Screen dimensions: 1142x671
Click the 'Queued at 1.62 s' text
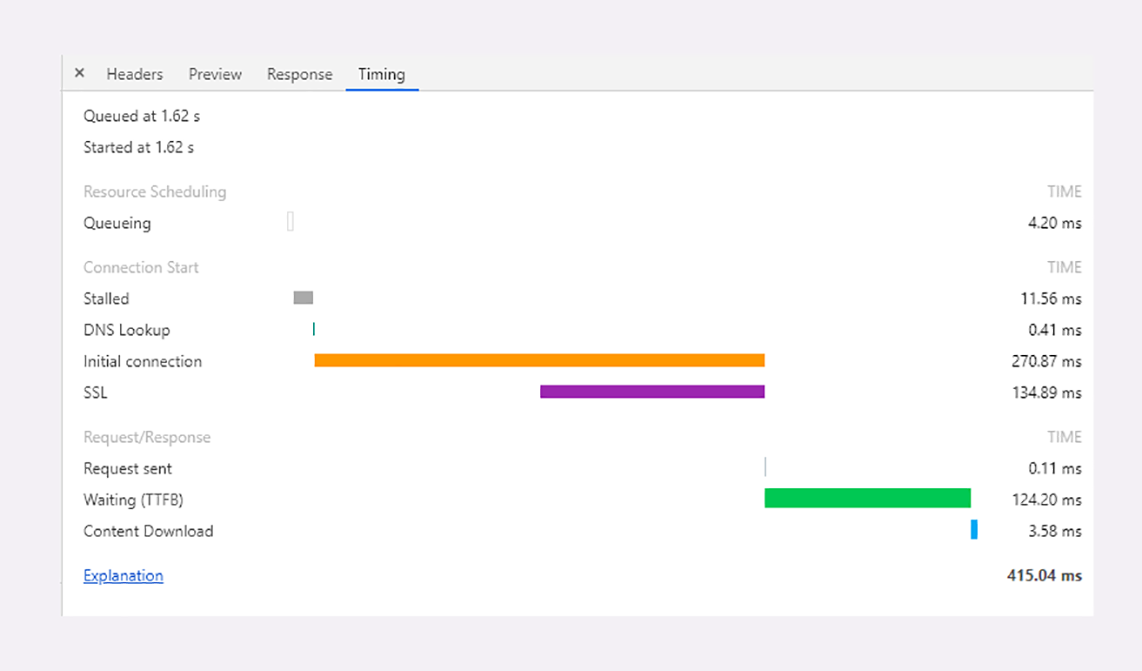141,116
